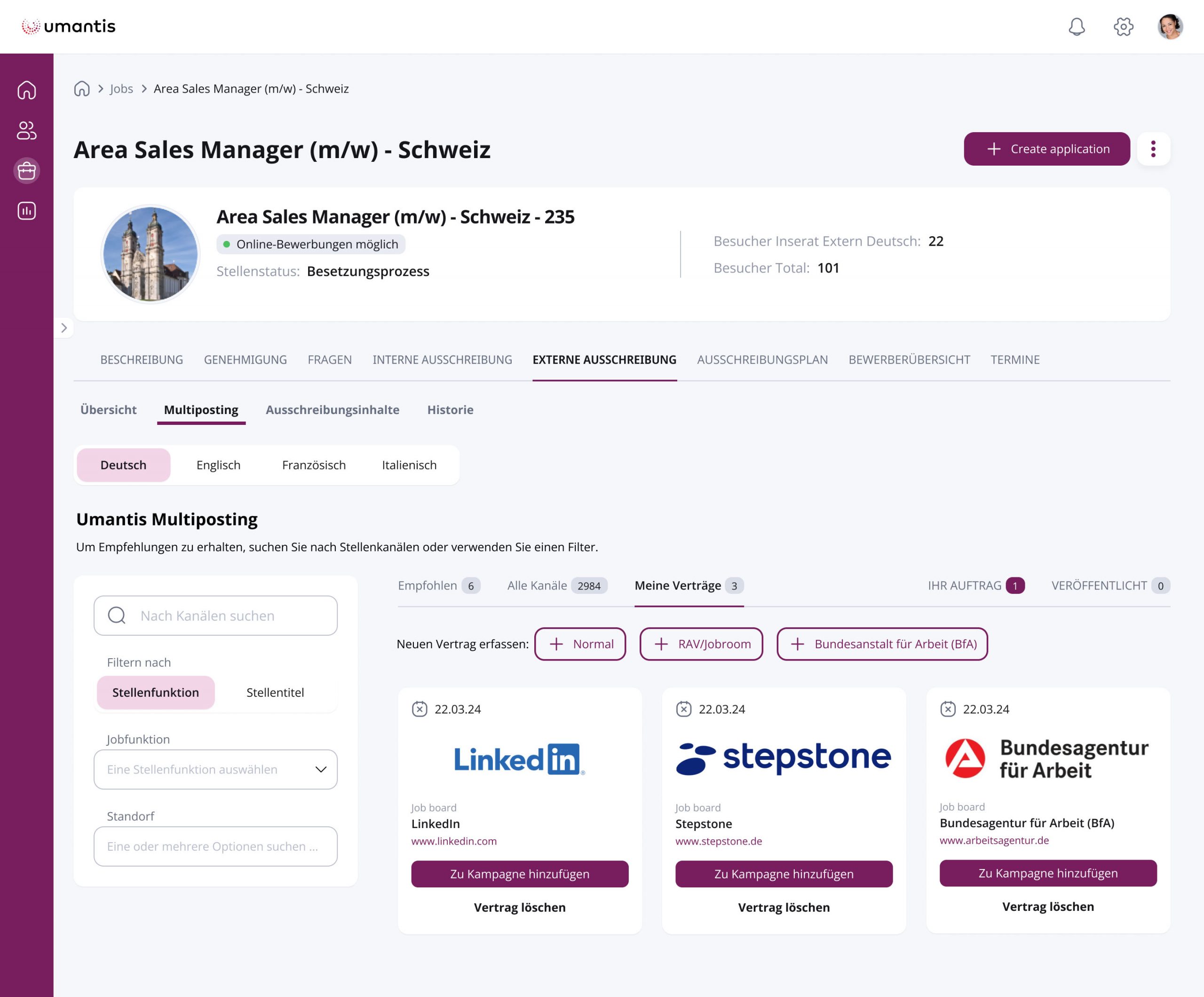
Task: Open the people icon in sidebar
Action: (x=26, y=130)
